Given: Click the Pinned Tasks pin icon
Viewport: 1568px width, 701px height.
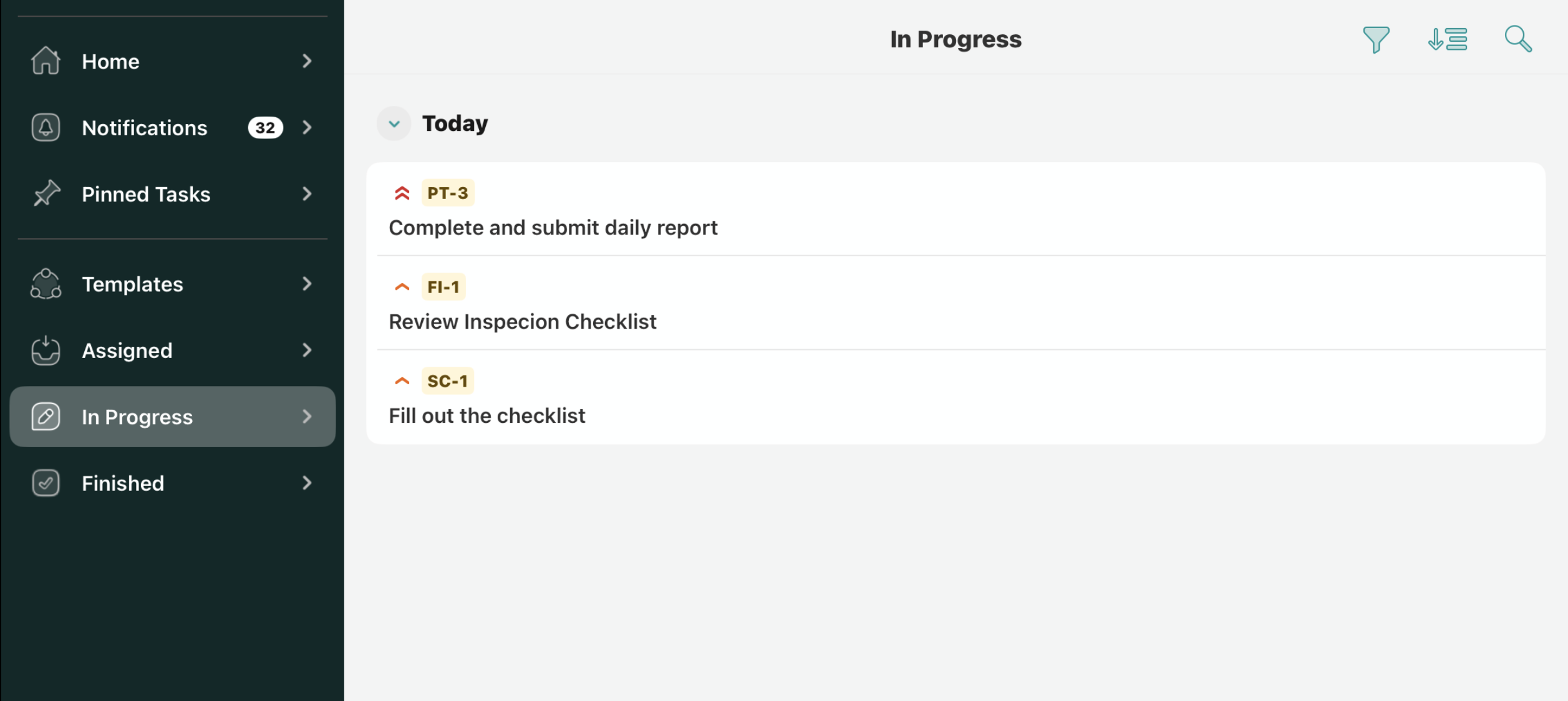Looking at the screenshot, I should (46, 194).
